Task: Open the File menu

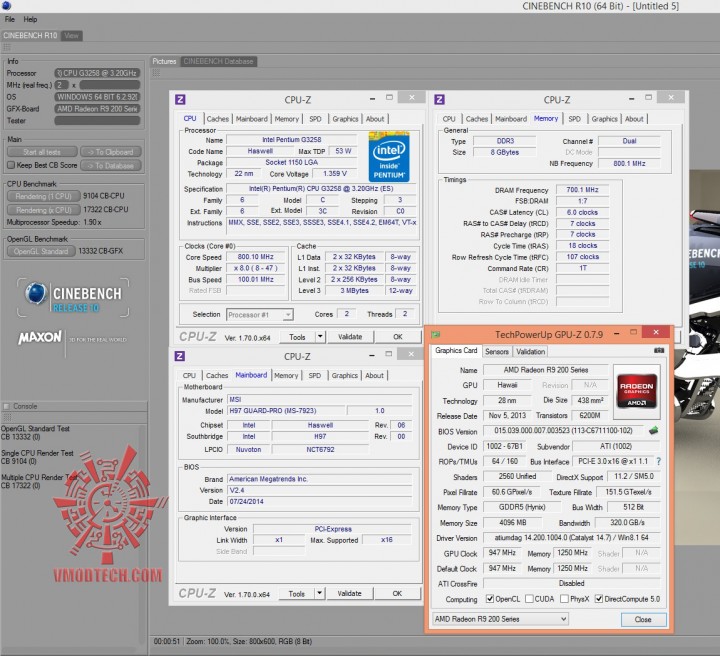Action: [x=10, y=19]
